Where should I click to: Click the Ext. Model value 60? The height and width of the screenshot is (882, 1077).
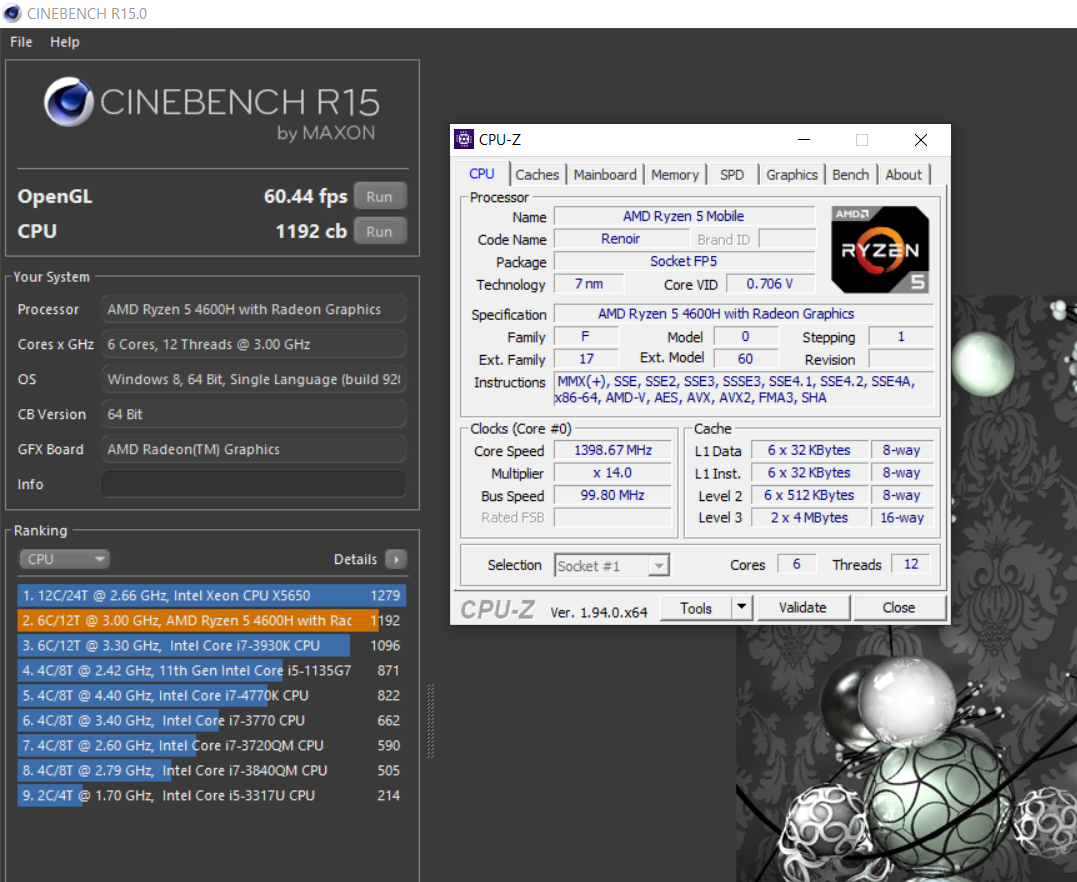[x=746, y=359]
